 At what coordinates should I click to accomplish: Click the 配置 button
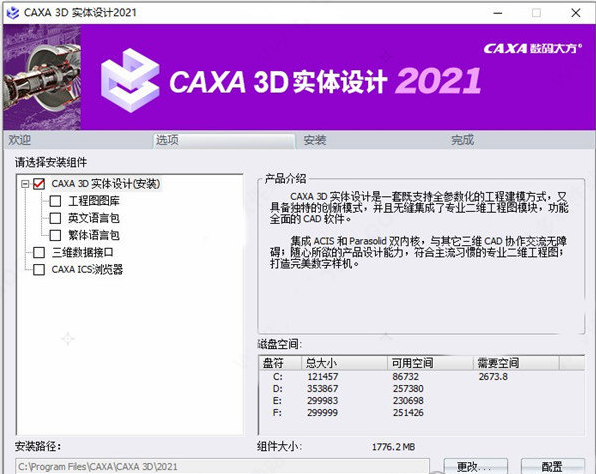point(552,466)
